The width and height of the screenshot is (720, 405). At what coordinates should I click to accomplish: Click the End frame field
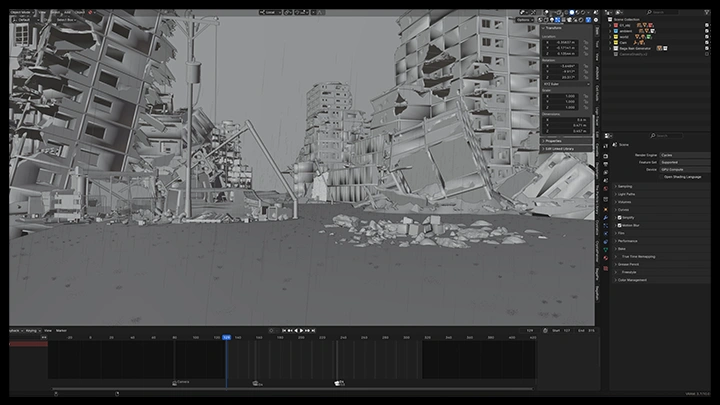click(x=587, y=331)
